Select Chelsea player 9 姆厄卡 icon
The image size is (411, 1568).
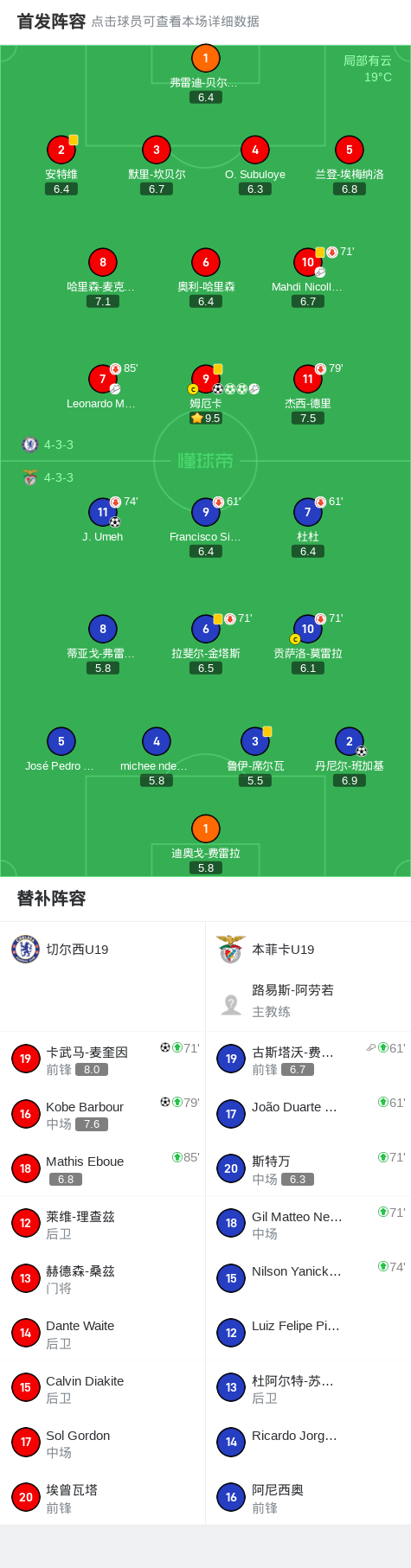click(205, 379)
